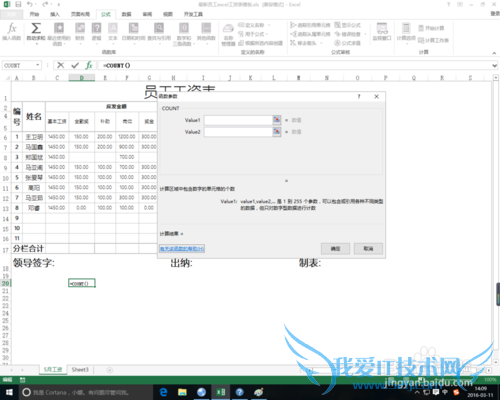
Task: Click the OK (确定) dialog button
Action: pyautogui.click(x=335, y=249)
